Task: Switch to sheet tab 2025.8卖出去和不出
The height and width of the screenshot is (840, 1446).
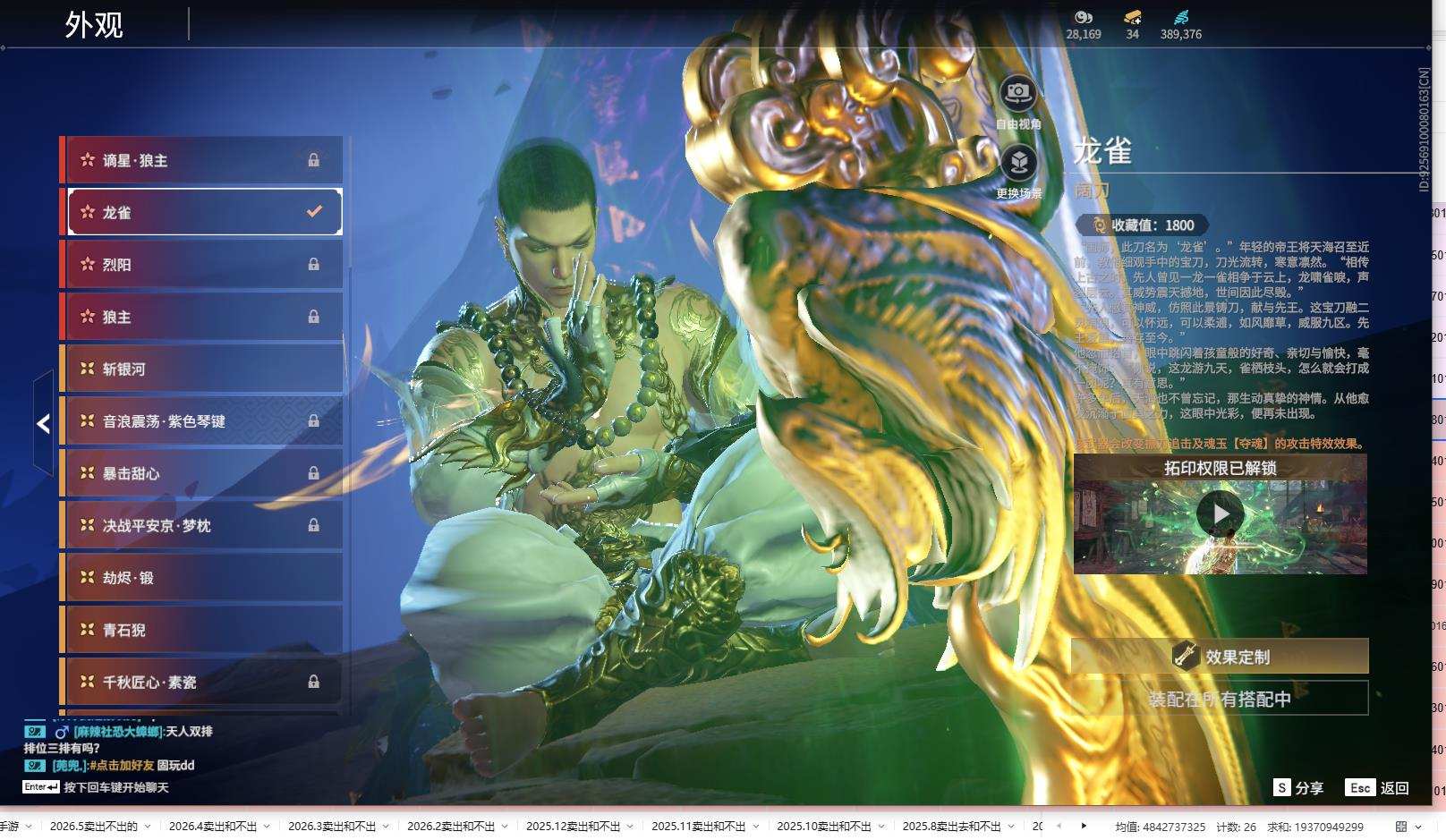Action: pos(952,827)
